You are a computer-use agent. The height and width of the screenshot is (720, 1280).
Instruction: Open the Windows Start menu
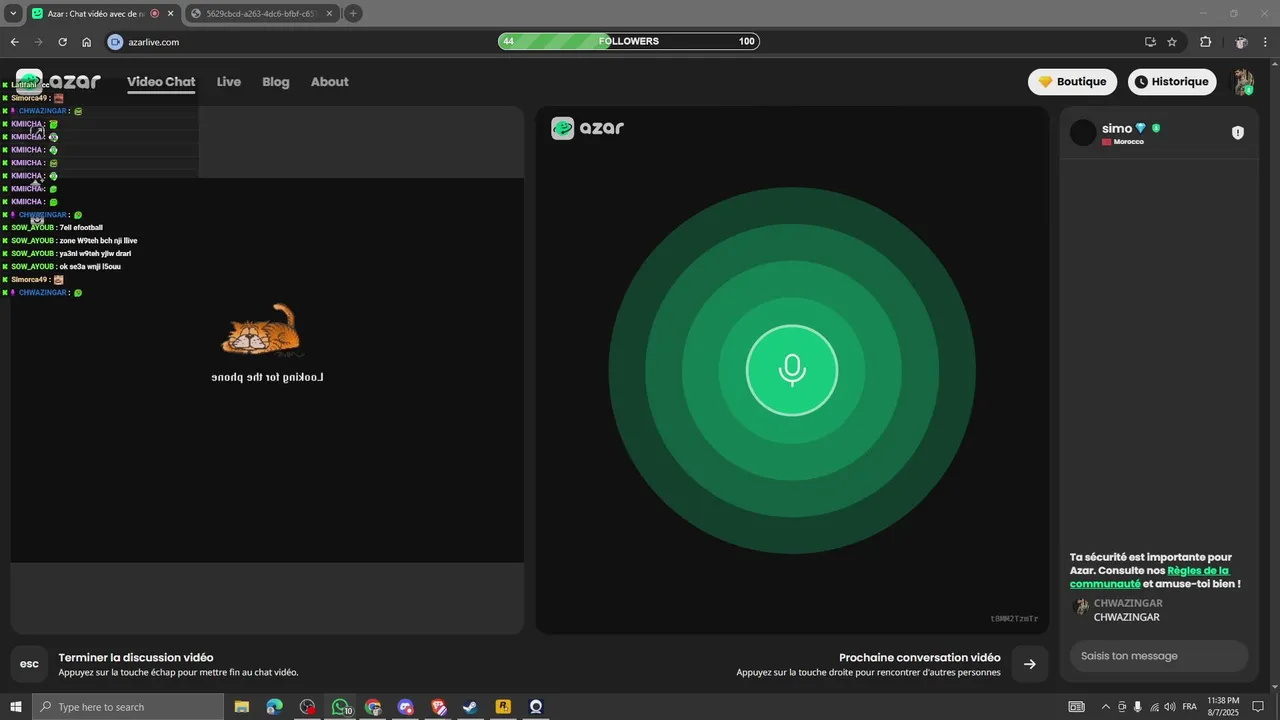(x=15, y=707)
